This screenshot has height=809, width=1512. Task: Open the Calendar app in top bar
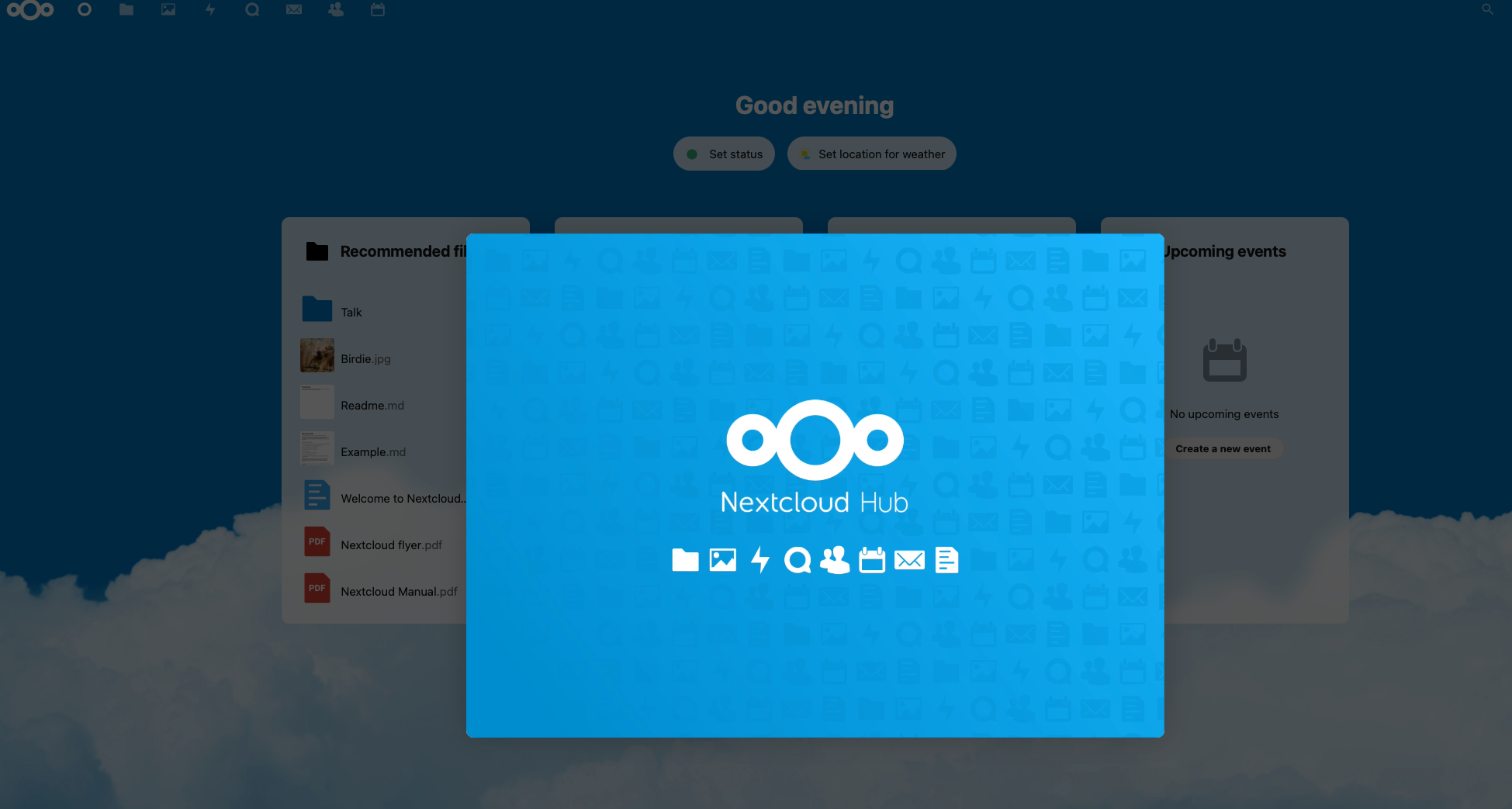coord(378,9)
